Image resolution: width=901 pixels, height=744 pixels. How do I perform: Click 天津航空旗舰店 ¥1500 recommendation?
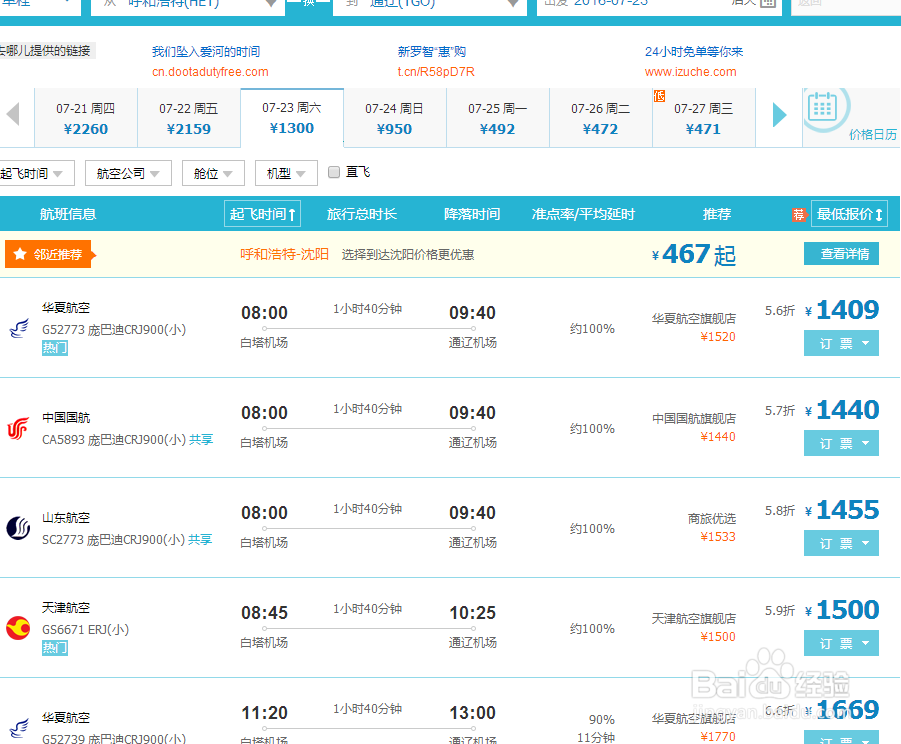(x=694, y=627)
